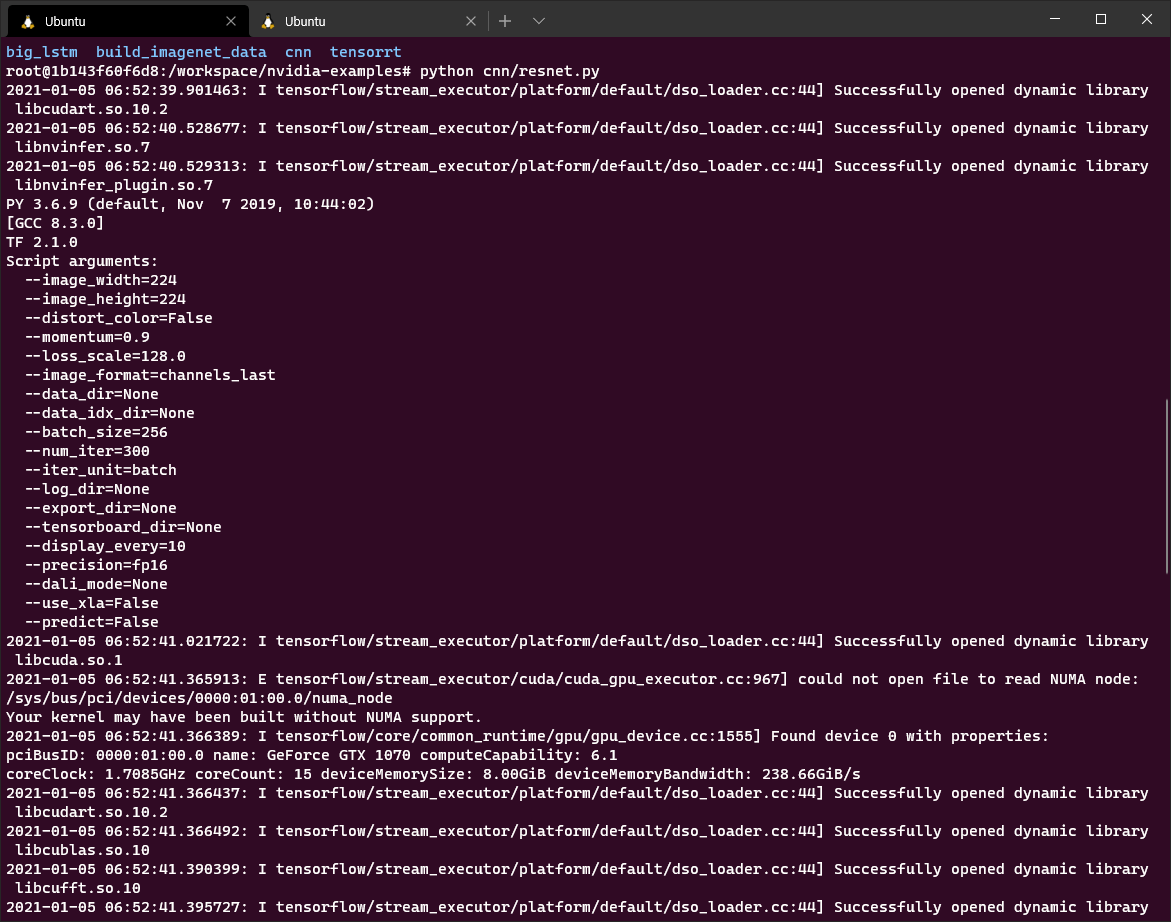
Task: Close the first Ubuntu tab
Action: 231,21
